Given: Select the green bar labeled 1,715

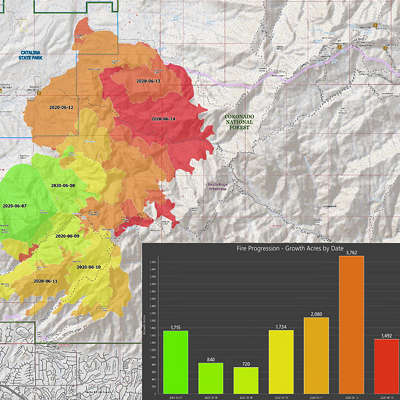Looking at the screenshot, I should pyautogui.click(x=176, y=362).
